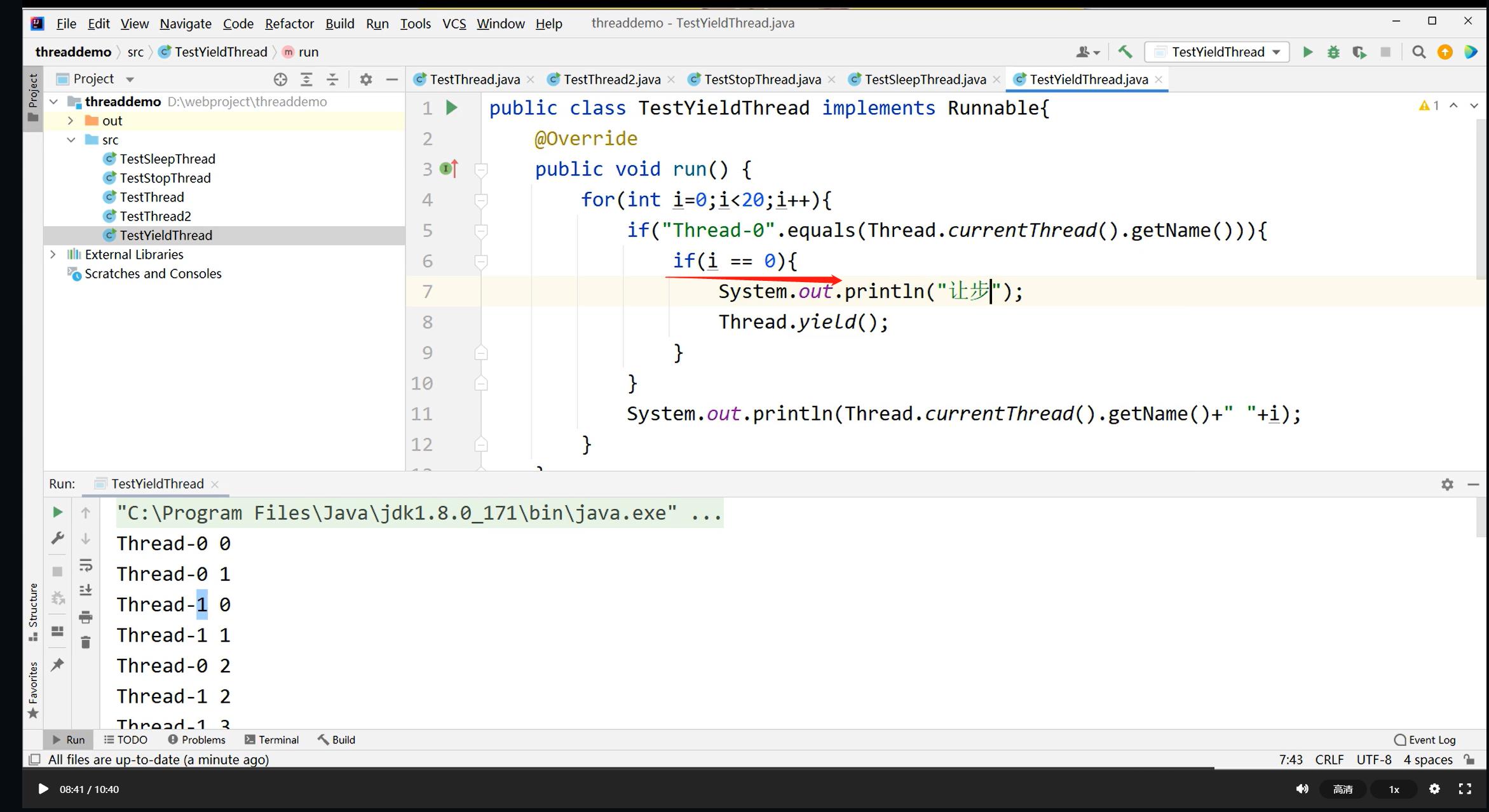Fold the for loop at line 4
The image size is (1489, 812).
481,200
